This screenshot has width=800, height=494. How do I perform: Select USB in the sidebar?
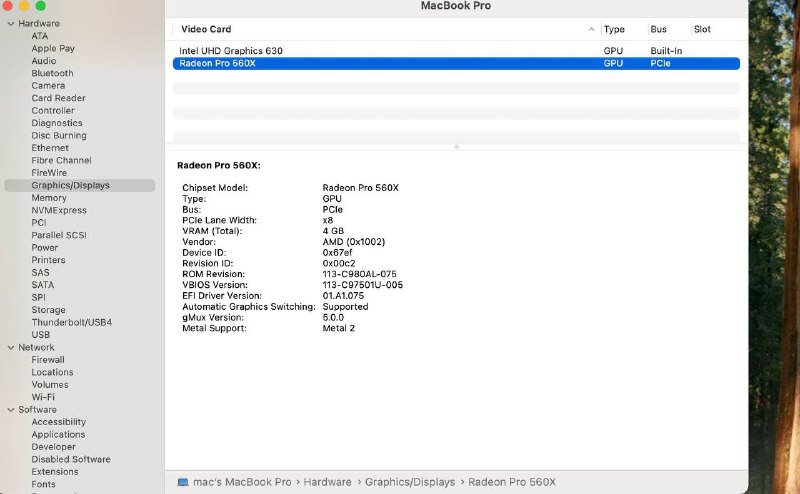point(41,335)
